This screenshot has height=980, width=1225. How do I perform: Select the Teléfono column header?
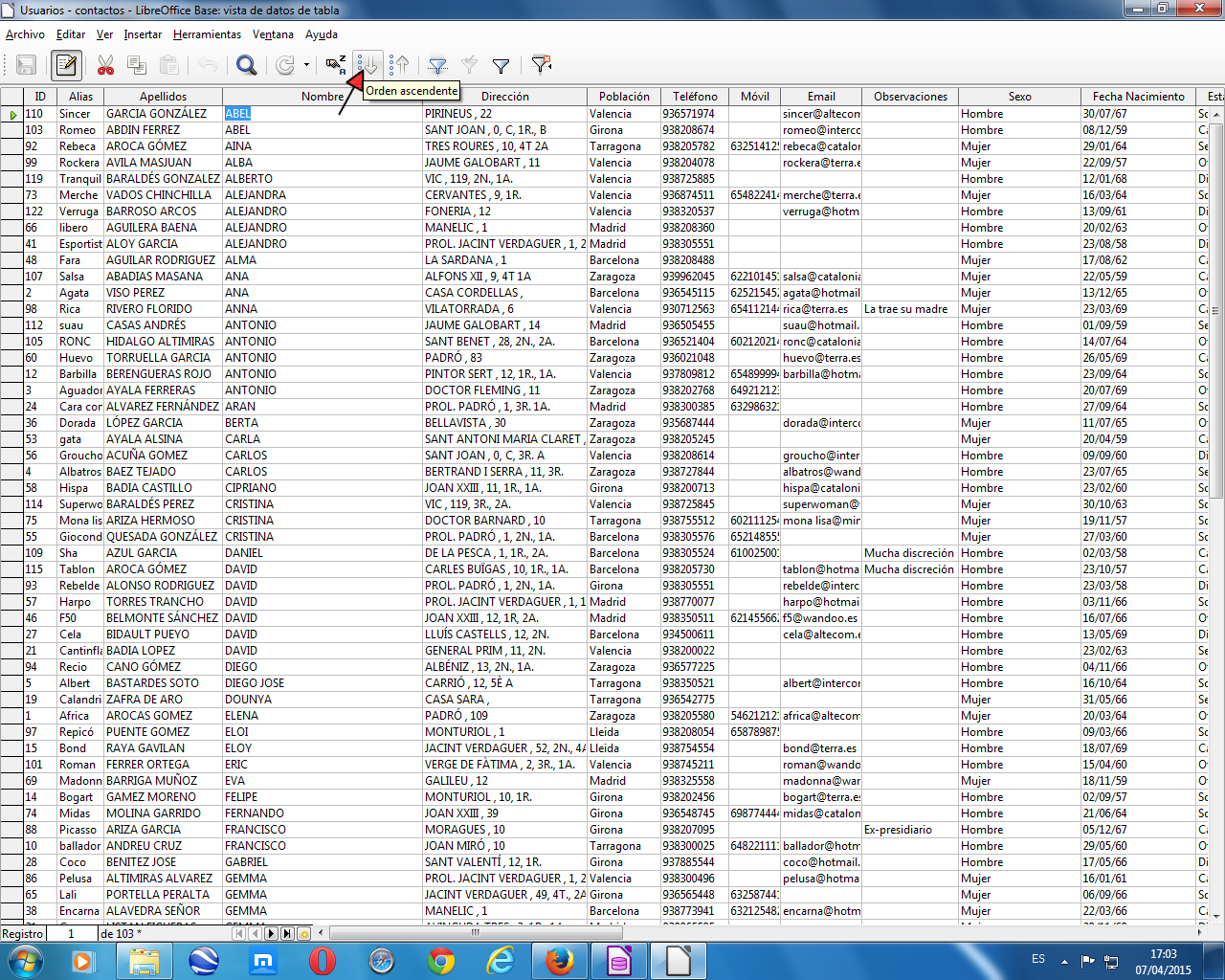(695, 97)
